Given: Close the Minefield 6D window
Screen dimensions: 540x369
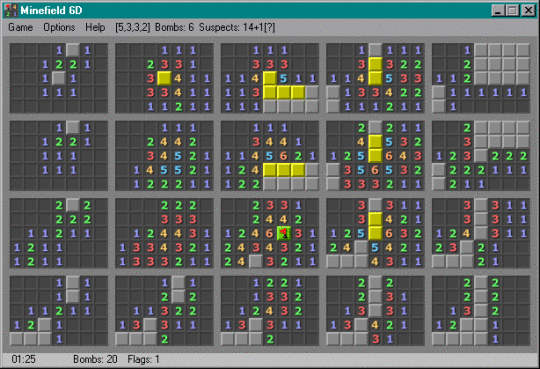Looking at the screenshot, I should 528,11.
